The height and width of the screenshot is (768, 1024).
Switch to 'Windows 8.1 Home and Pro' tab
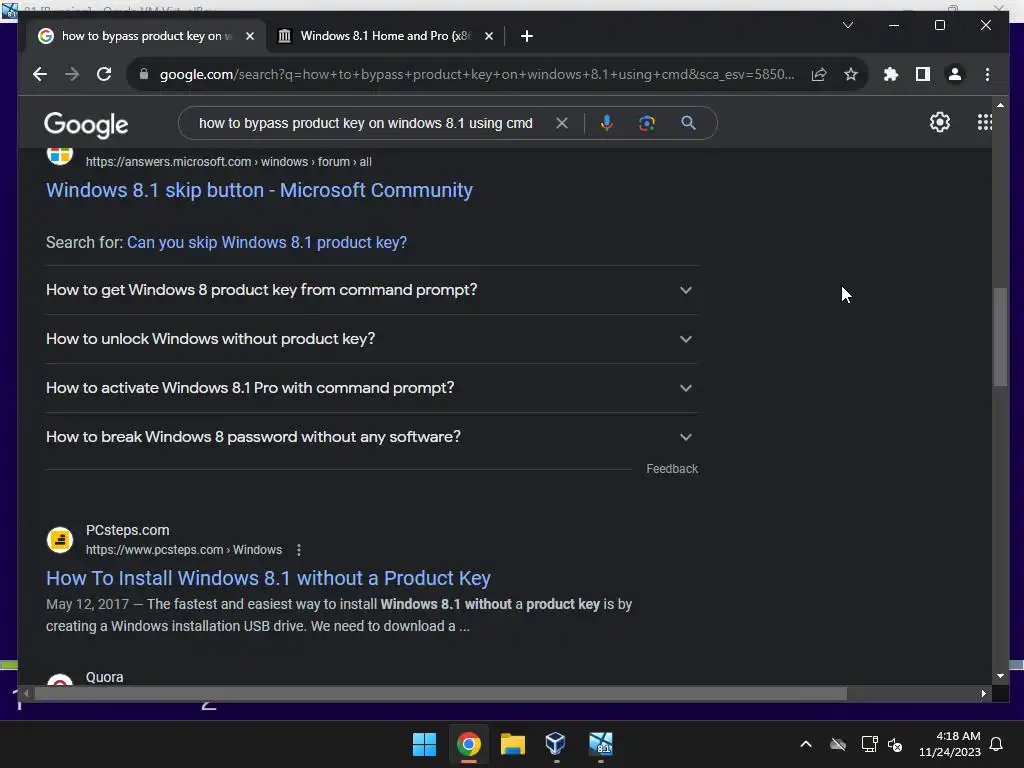click(385, 36)
